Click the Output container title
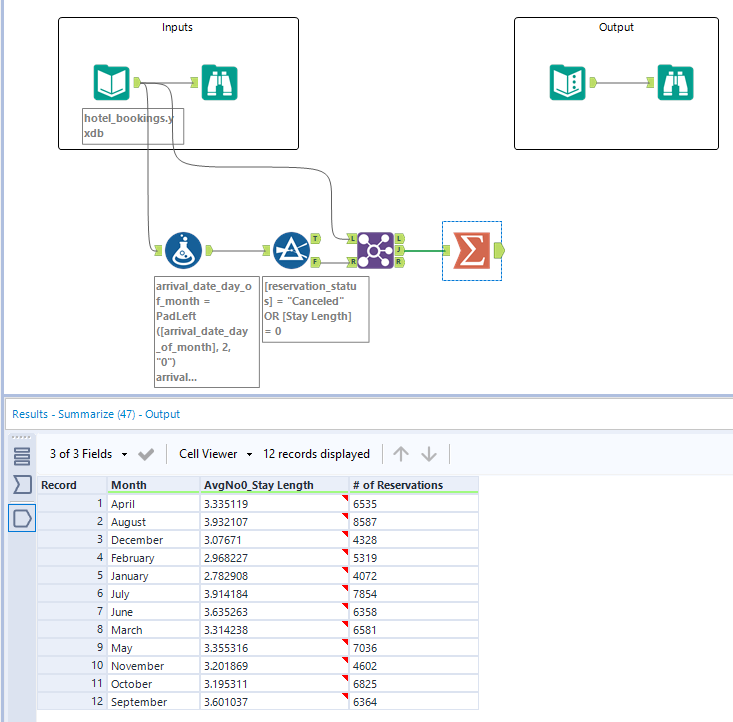 click(616, 27)
